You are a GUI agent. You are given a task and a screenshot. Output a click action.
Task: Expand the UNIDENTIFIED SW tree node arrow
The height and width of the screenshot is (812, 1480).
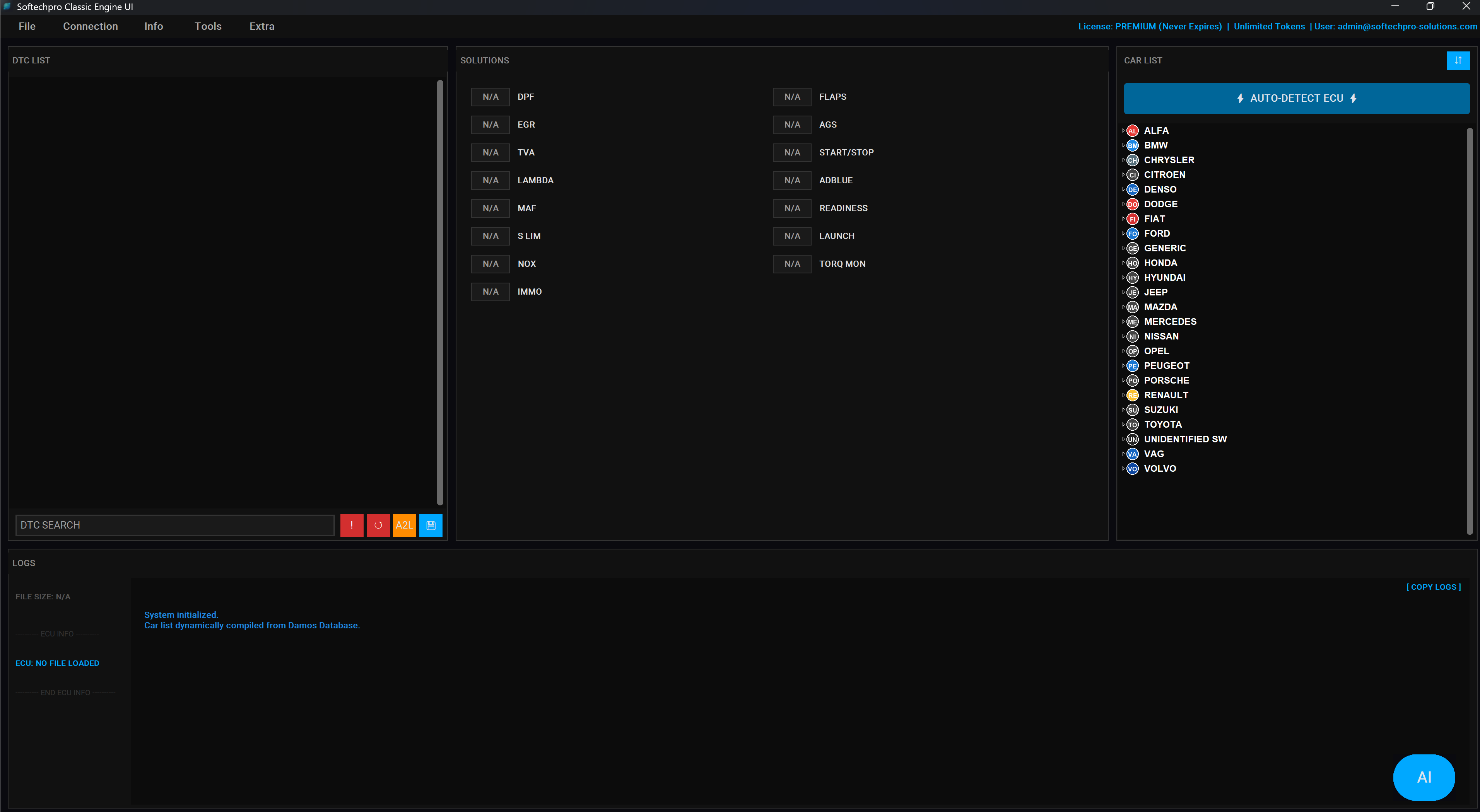click(1123, 439)
